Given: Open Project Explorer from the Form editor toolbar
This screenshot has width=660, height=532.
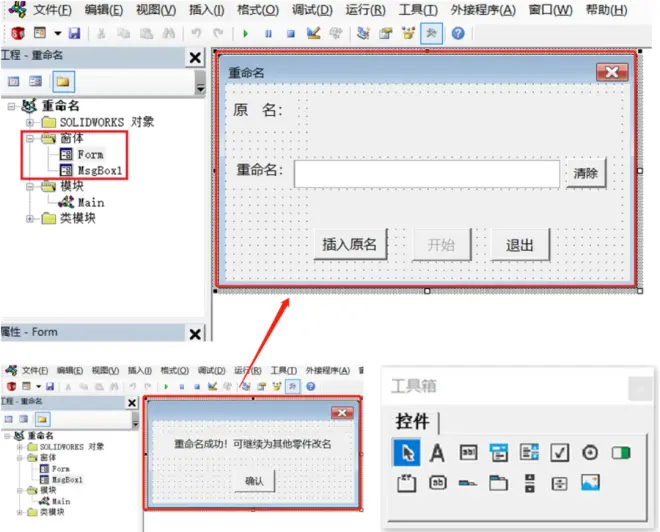Looking at the screenshot, I should (363, 33).
